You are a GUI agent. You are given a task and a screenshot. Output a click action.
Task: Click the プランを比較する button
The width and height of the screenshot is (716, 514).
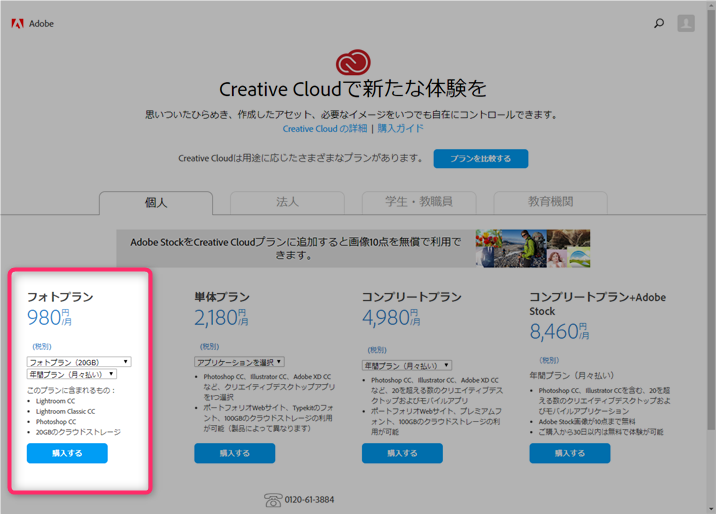click(481, 158)
